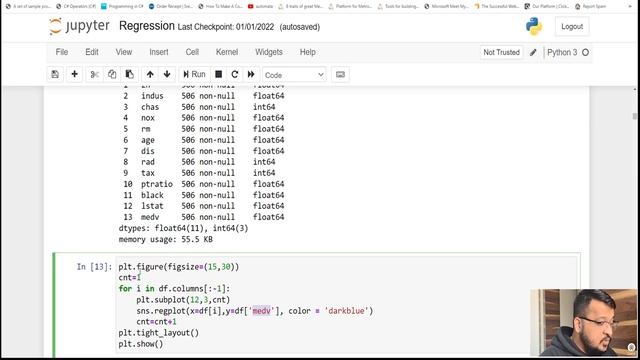This screenshot has width=640, height=360.
Task: Click the memory usage: 55.5 KB text
Action: [x=165, y=240]
